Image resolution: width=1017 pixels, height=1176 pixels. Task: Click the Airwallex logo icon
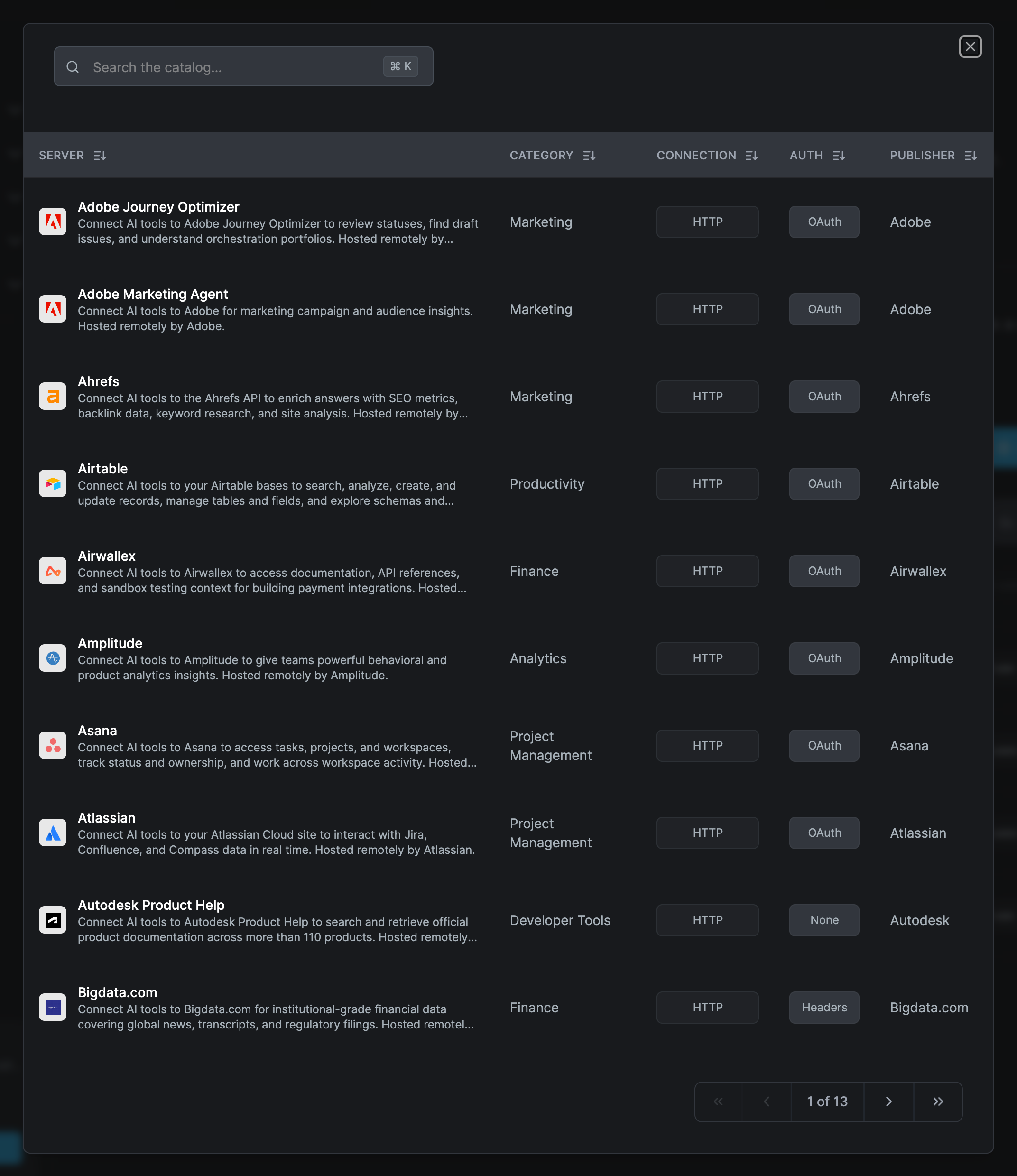point(53,571)
